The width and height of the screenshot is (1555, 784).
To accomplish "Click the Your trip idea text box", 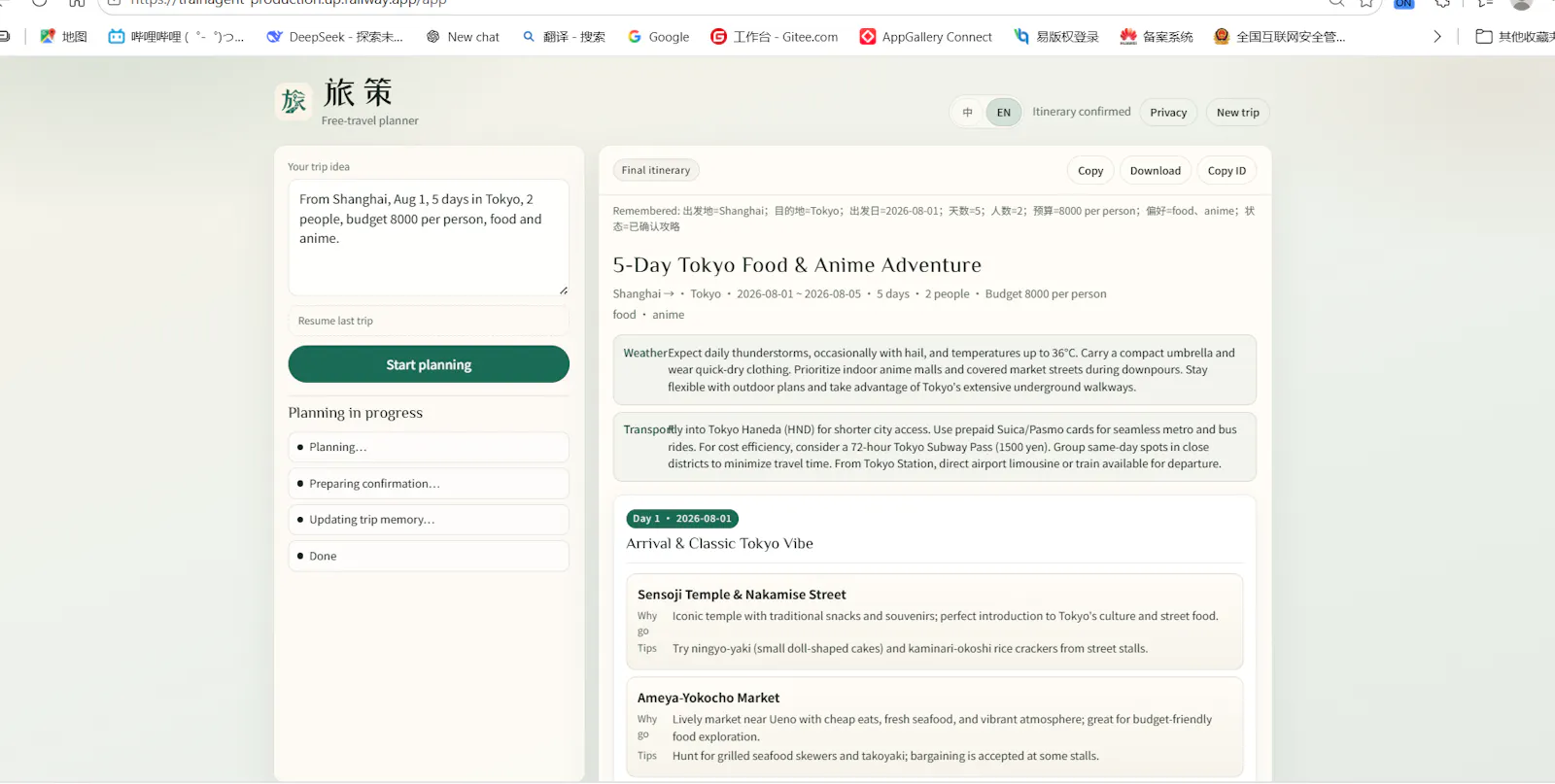I will point(429,237).
